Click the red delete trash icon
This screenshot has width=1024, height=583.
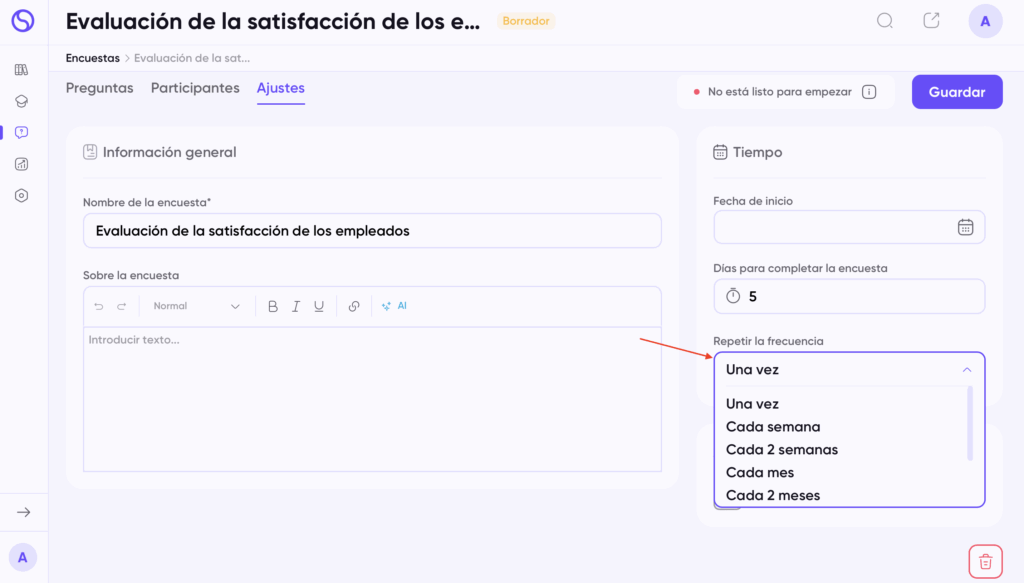coord(985,561)
